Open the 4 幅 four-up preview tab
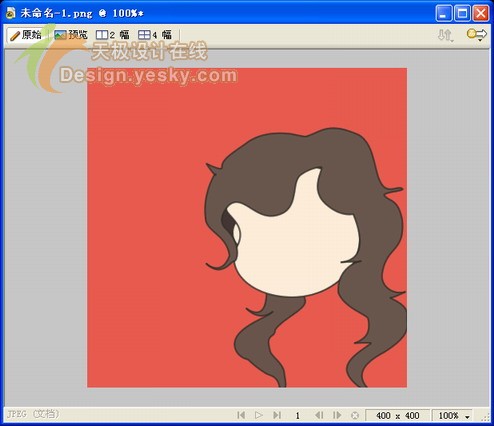The width and height of the screenshot is (494, 426). tap(155, 35)
